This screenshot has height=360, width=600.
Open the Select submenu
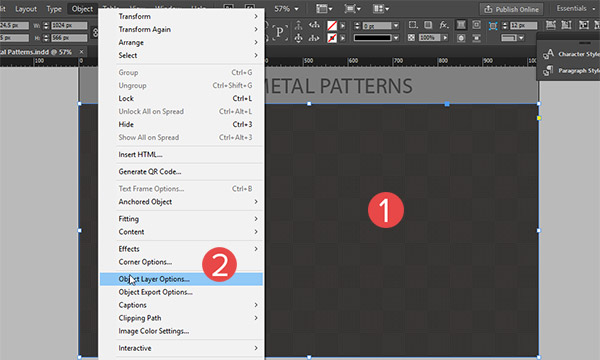pyautogui.click(x=181, y=55)
